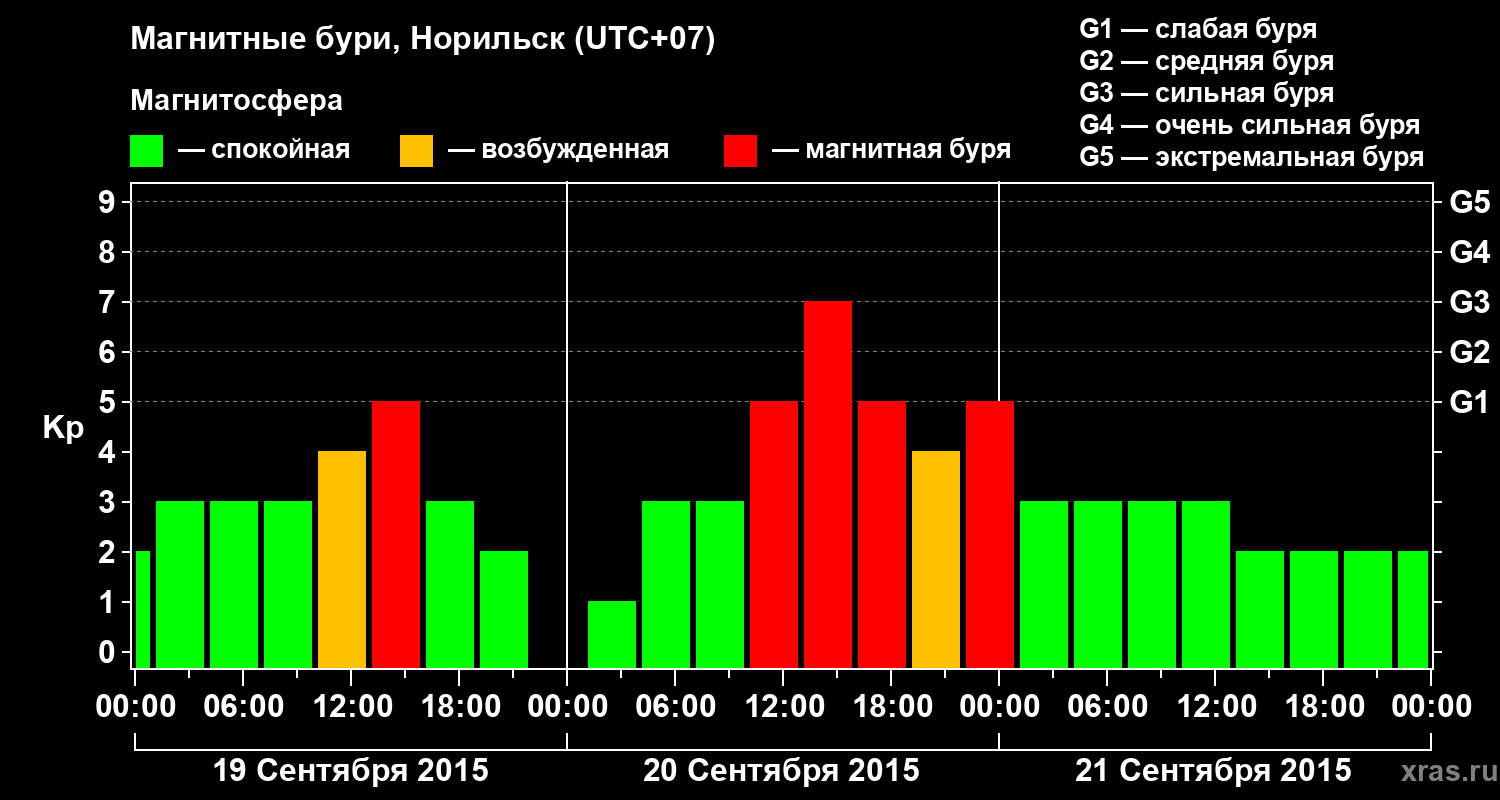The width and height of the screenshot is (1500, 800).
Task: Click the G4 label on the right axis
Action: coord(1469,252)
